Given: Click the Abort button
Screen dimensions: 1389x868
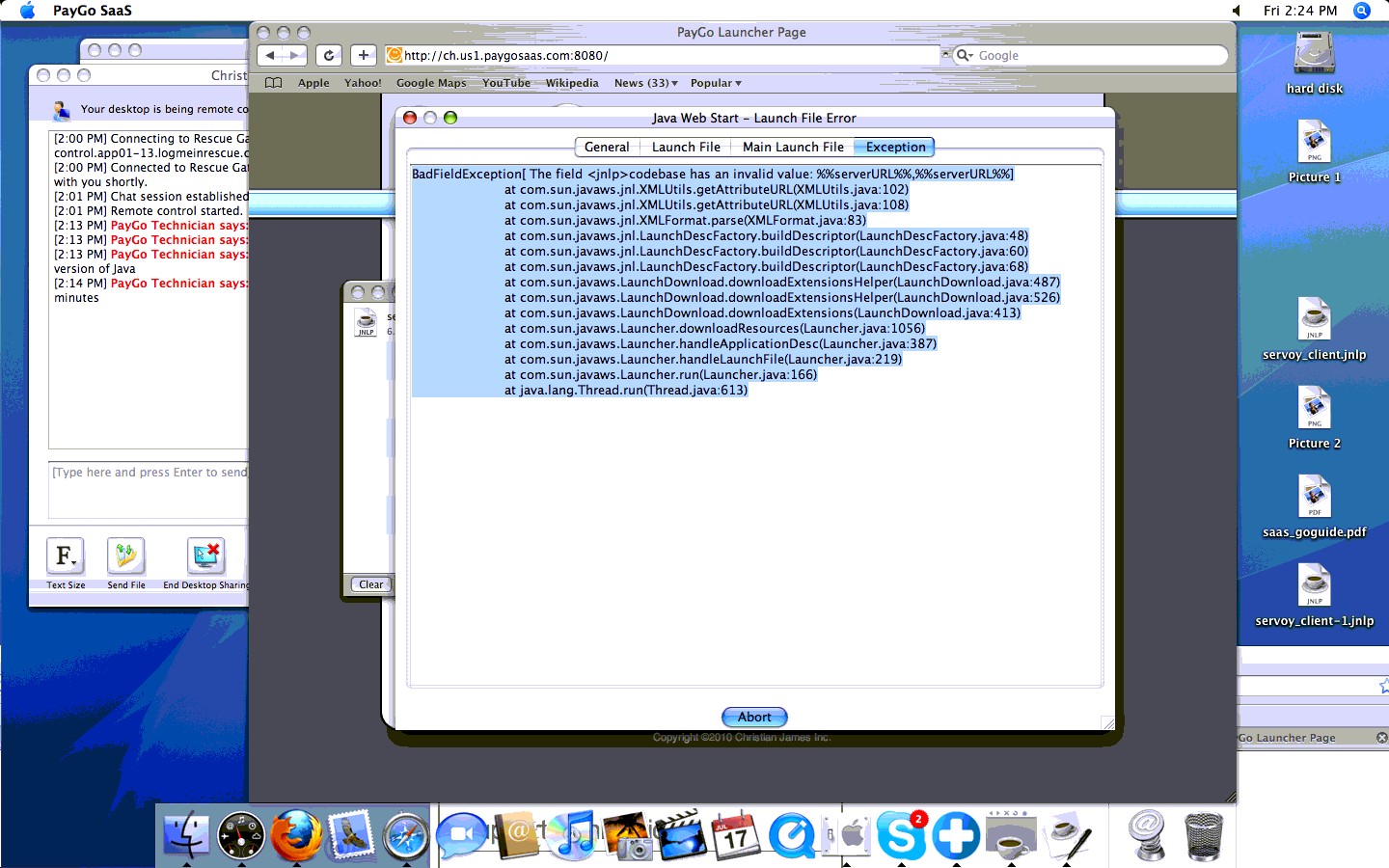Looking at the screenshot, I should pyautogui.click(x=754, y=717).
